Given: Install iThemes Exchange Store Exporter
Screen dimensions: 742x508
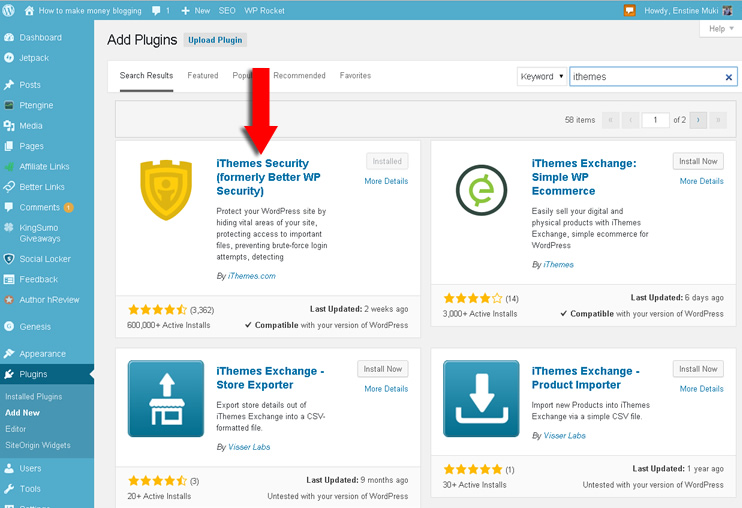Looking at the screenshot, I should (x=382, y=369).
